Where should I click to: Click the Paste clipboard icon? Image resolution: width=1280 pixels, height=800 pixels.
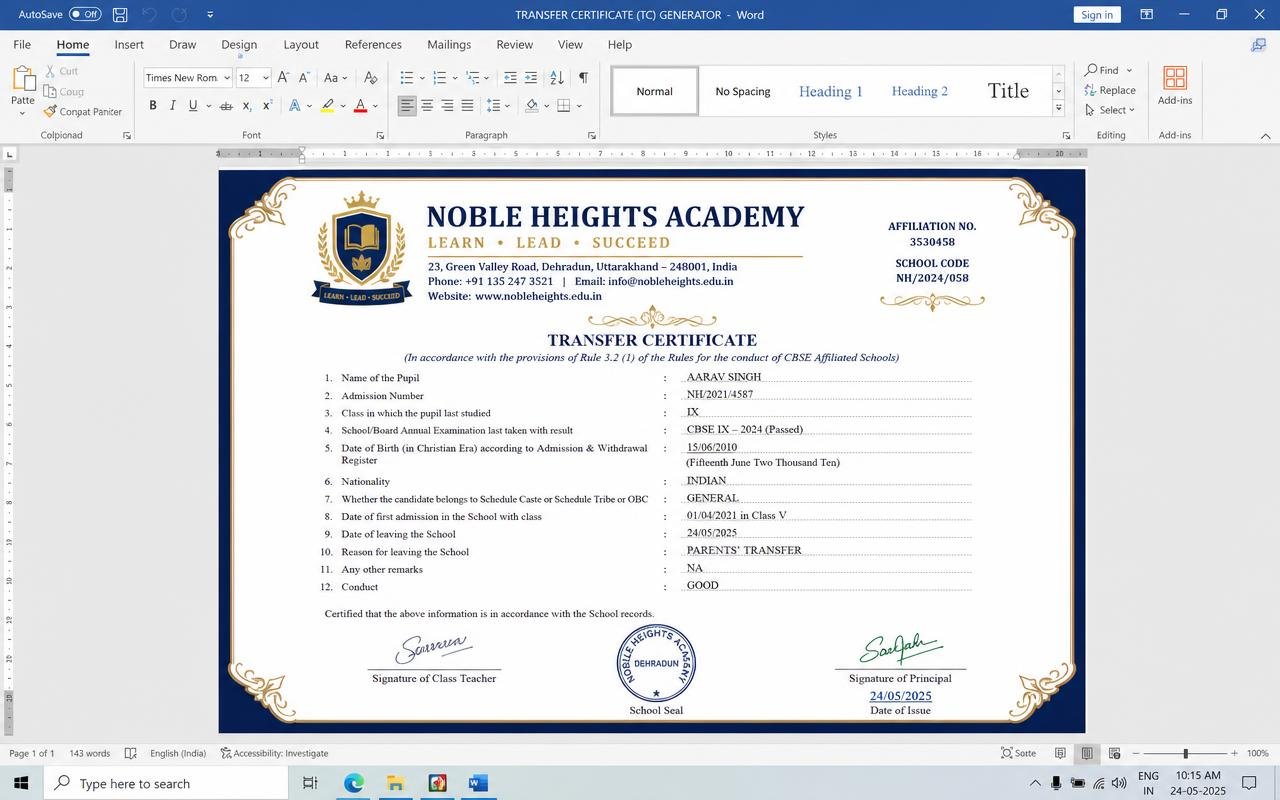23,79
